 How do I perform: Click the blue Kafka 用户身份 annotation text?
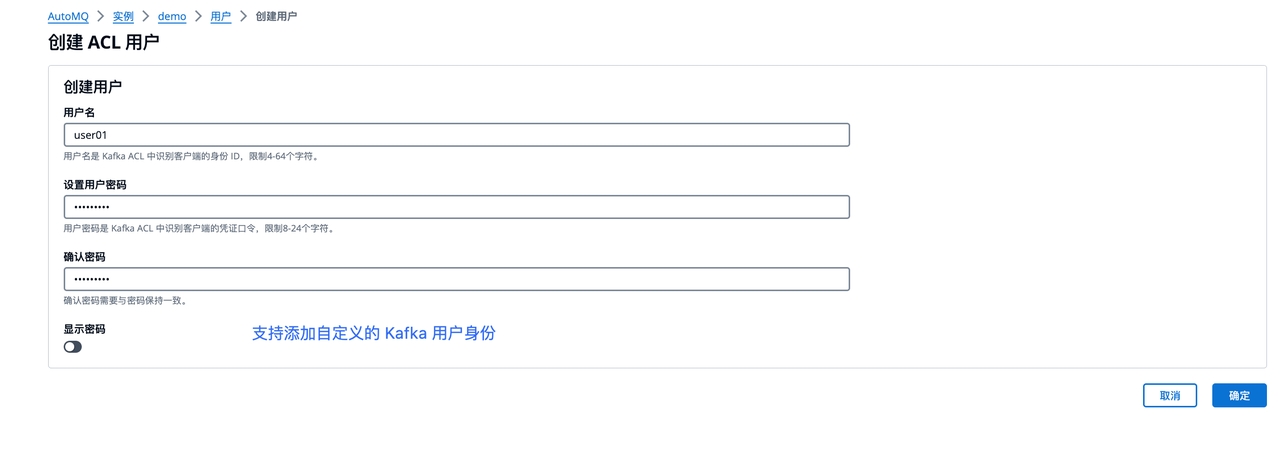tap(373, 334)
